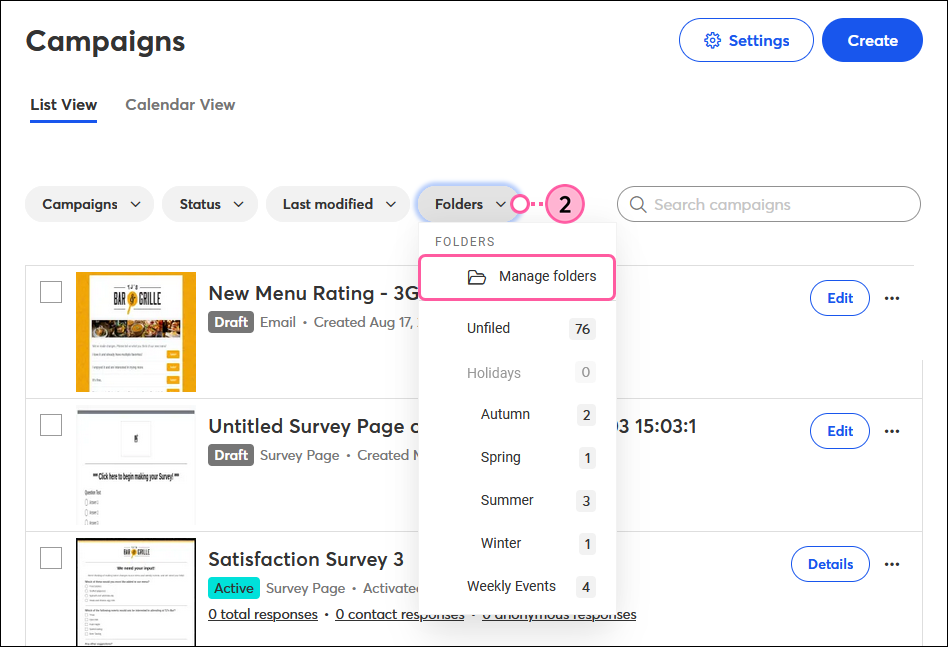Image resolution: width=948 pixels, height=647 pixels.
Task: Filter by the Unfiled folder
Action: [518, 328]
